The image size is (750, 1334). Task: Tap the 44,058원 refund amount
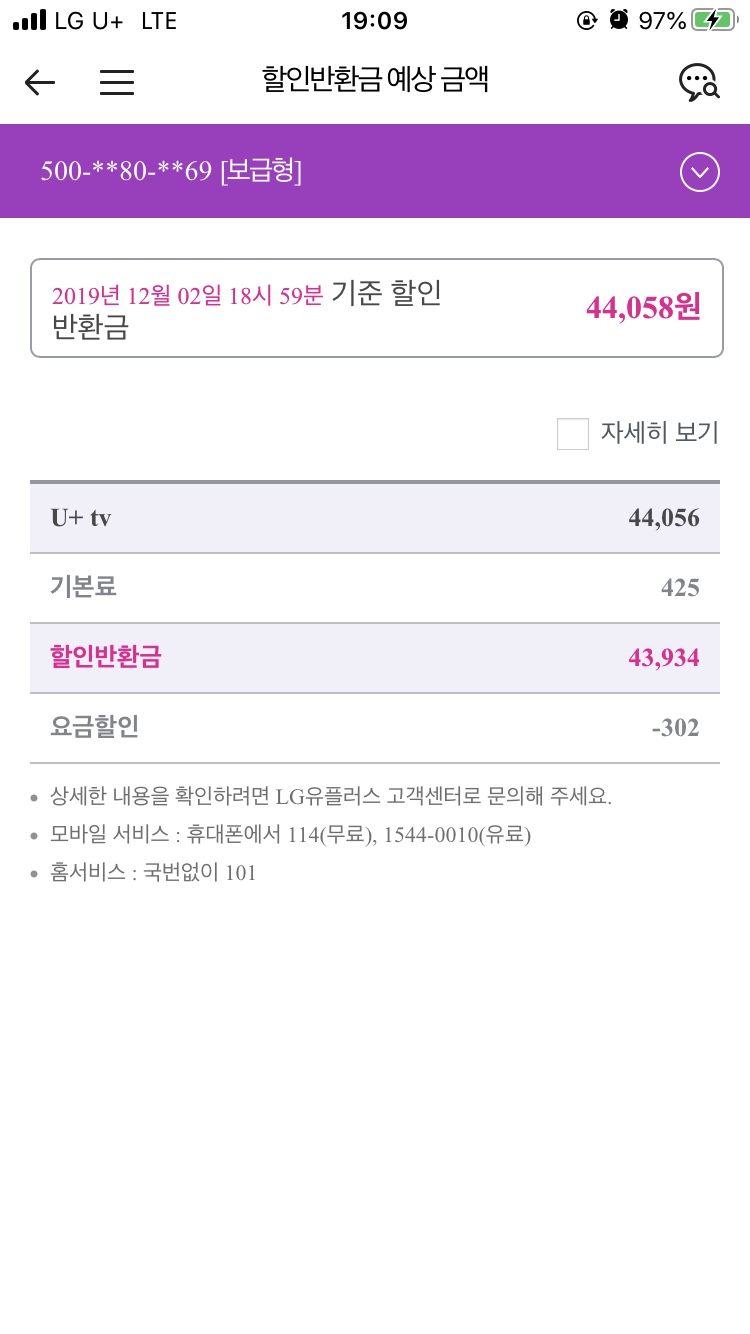(643, 308)
